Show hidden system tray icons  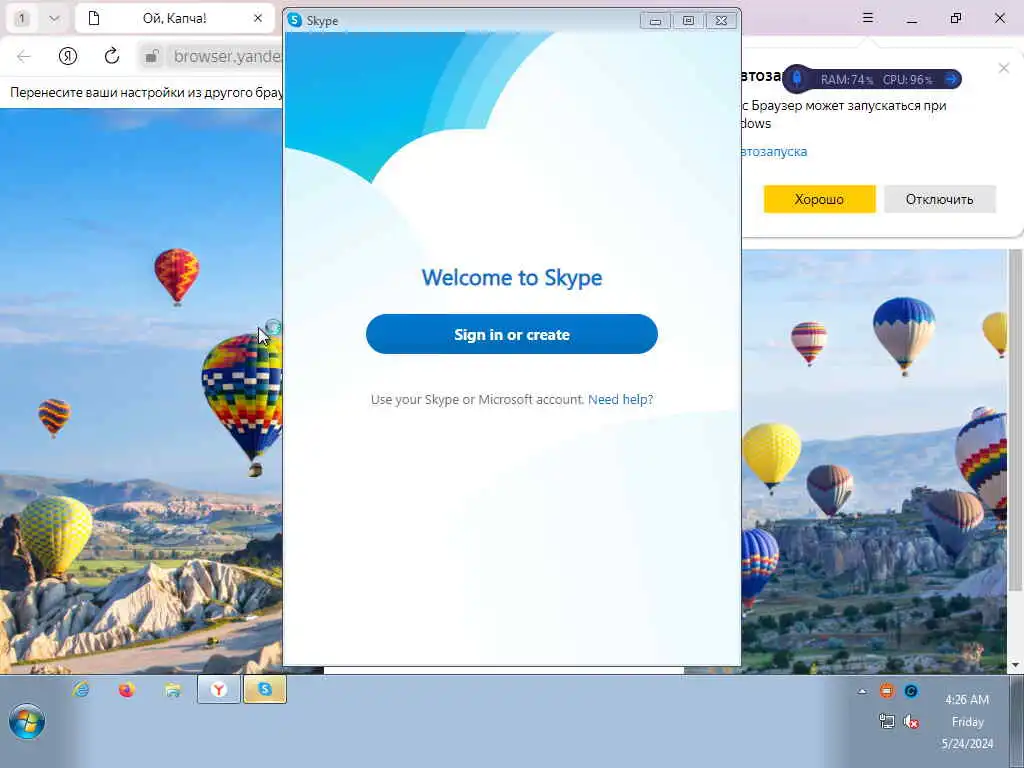click(863, 691)
